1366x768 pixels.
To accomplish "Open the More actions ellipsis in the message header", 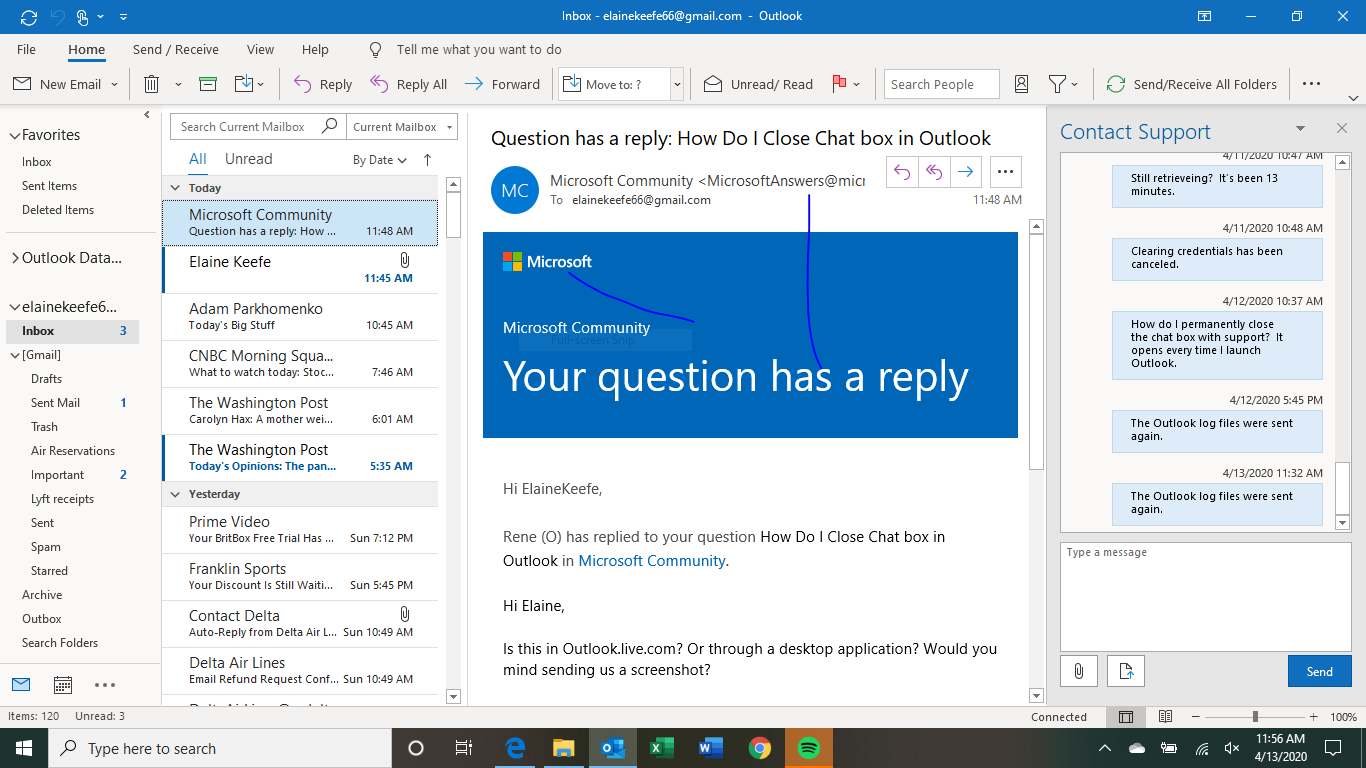I will [1006, 172].
